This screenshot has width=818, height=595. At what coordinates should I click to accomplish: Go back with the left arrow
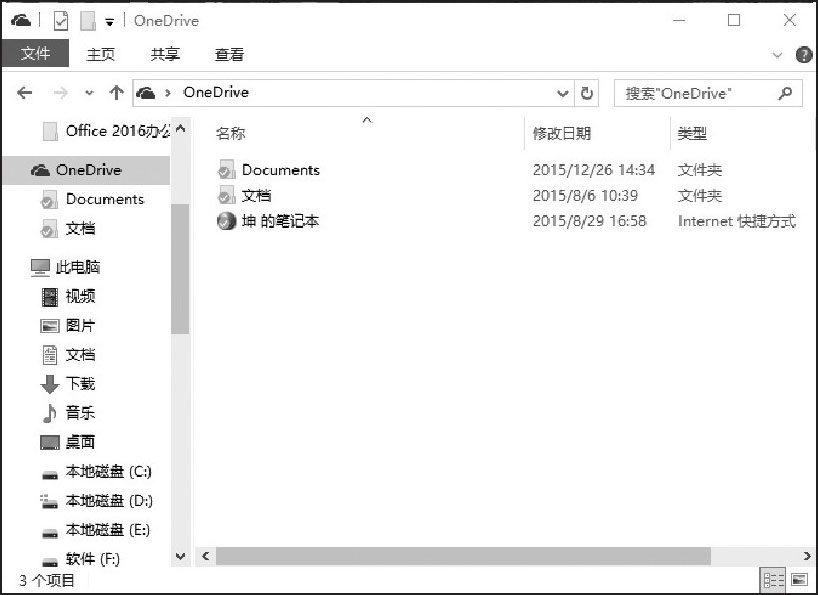[x=25, y=93]
